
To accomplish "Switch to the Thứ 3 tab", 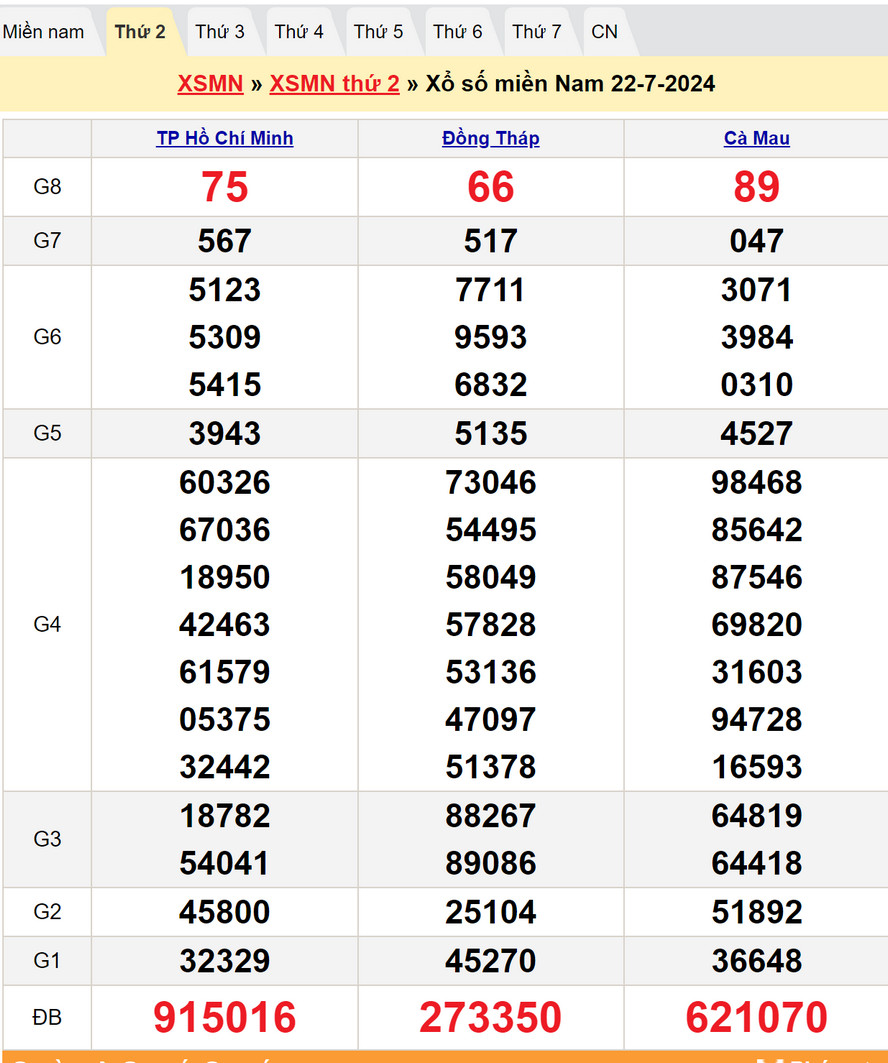I will pyautogui.click(x=220, y=32).
